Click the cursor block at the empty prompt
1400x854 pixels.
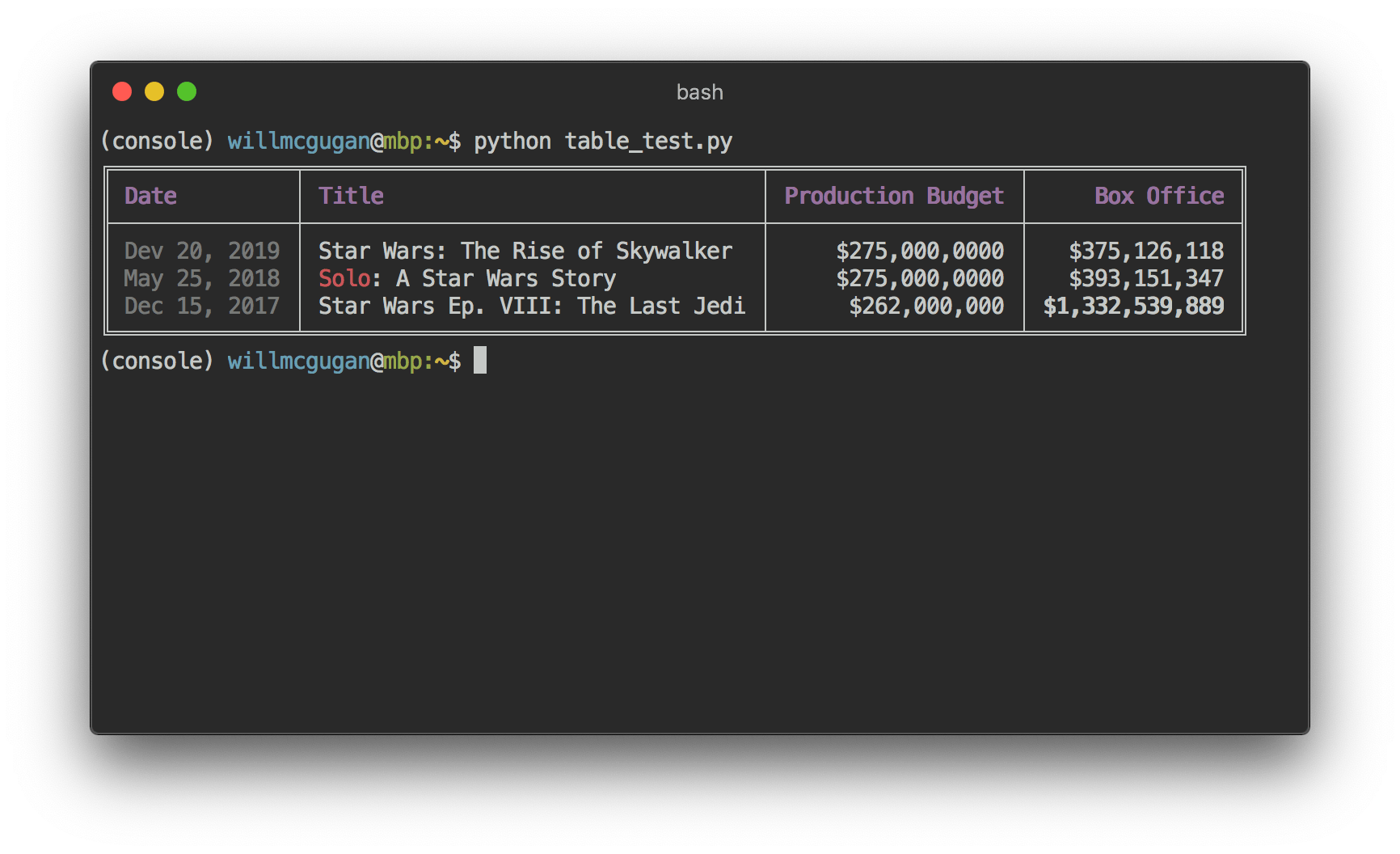pyautogui.click(x=480, y=360)
